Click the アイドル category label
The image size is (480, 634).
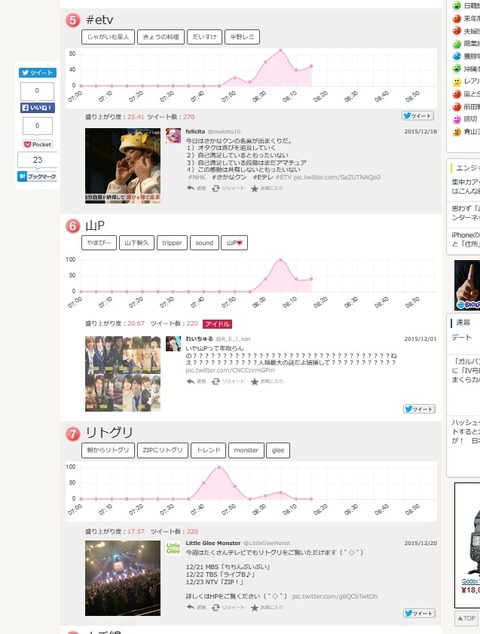click(218, 324)
